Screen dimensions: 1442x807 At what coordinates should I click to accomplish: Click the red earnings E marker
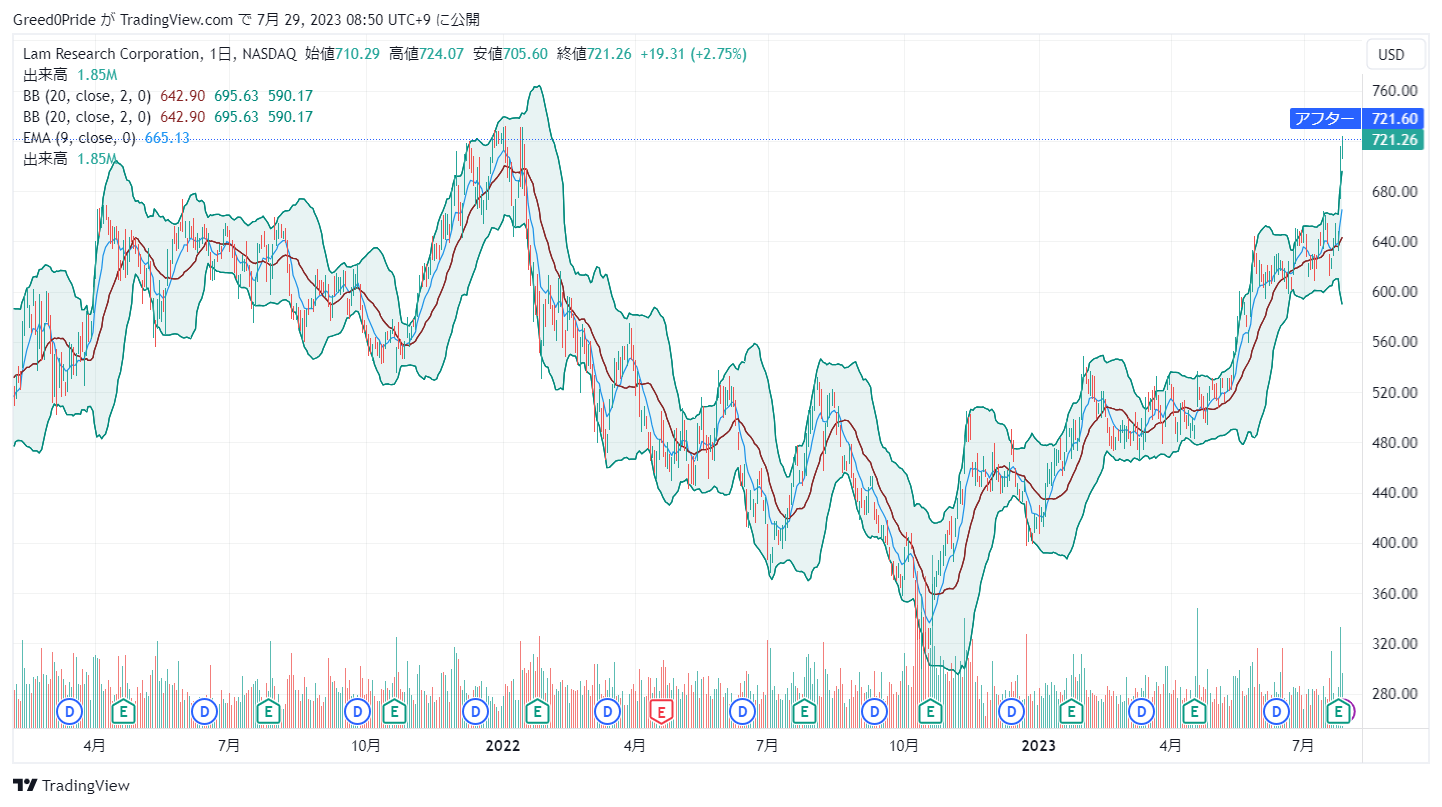[659, 712]
